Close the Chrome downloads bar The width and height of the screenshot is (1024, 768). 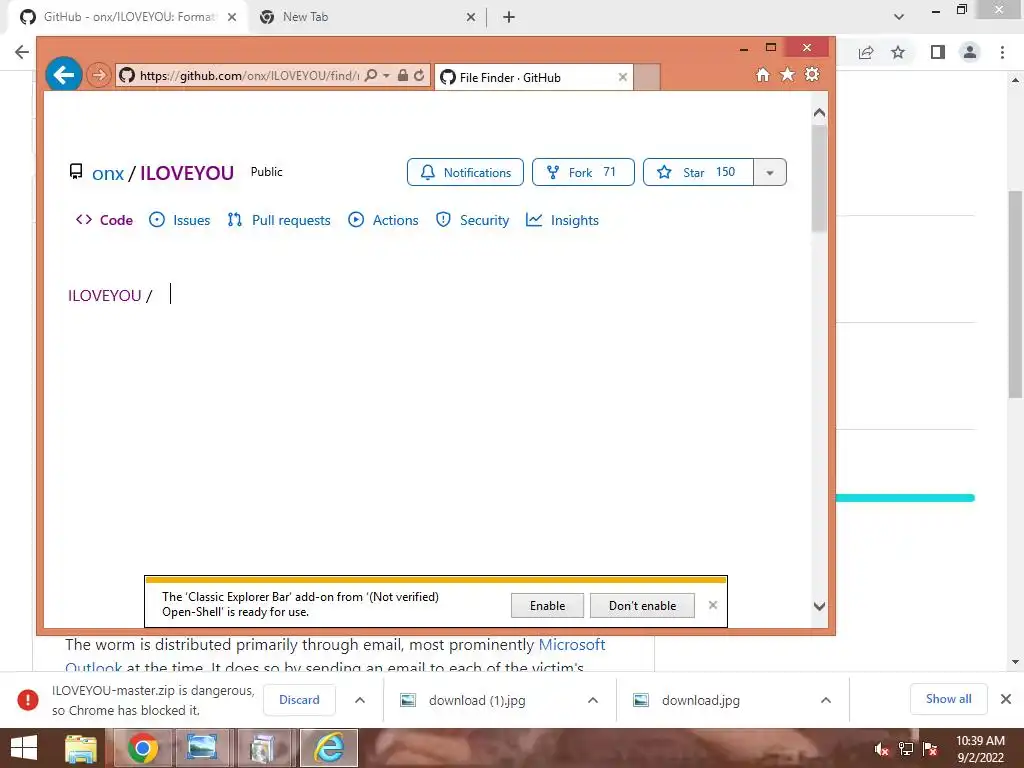[1006, 699]
